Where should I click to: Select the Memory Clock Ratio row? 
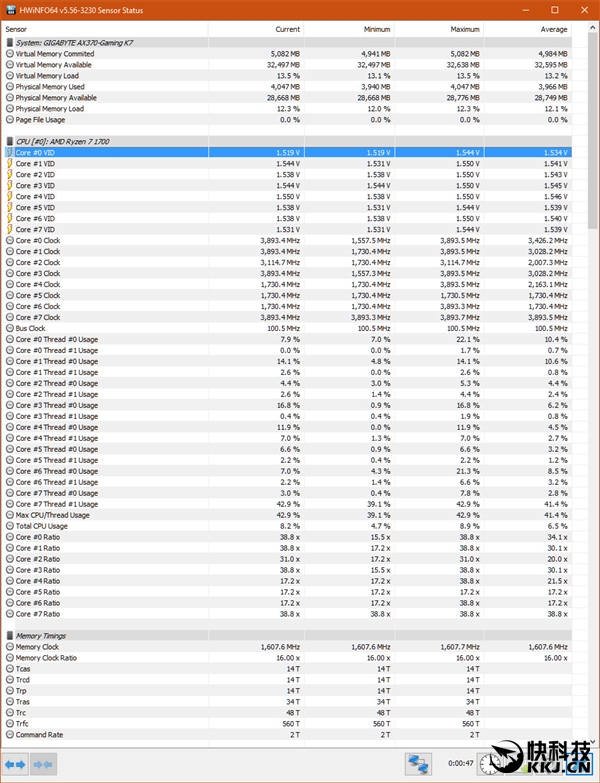tap(287, 658)
